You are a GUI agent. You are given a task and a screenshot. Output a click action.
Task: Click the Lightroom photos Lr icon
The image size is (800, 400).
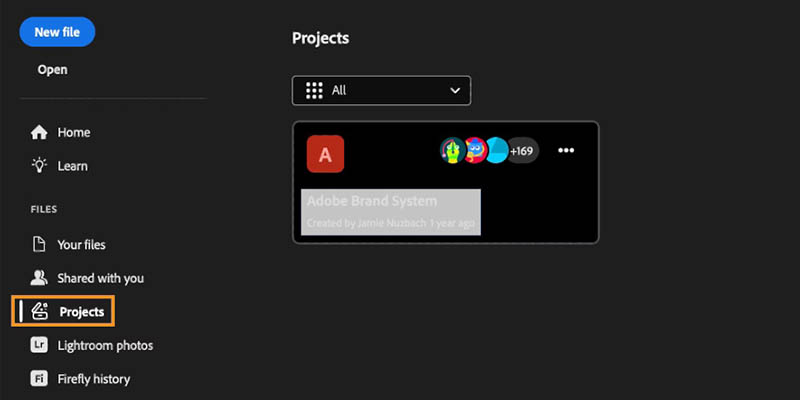pyautogui.click(x=39, y=346)
